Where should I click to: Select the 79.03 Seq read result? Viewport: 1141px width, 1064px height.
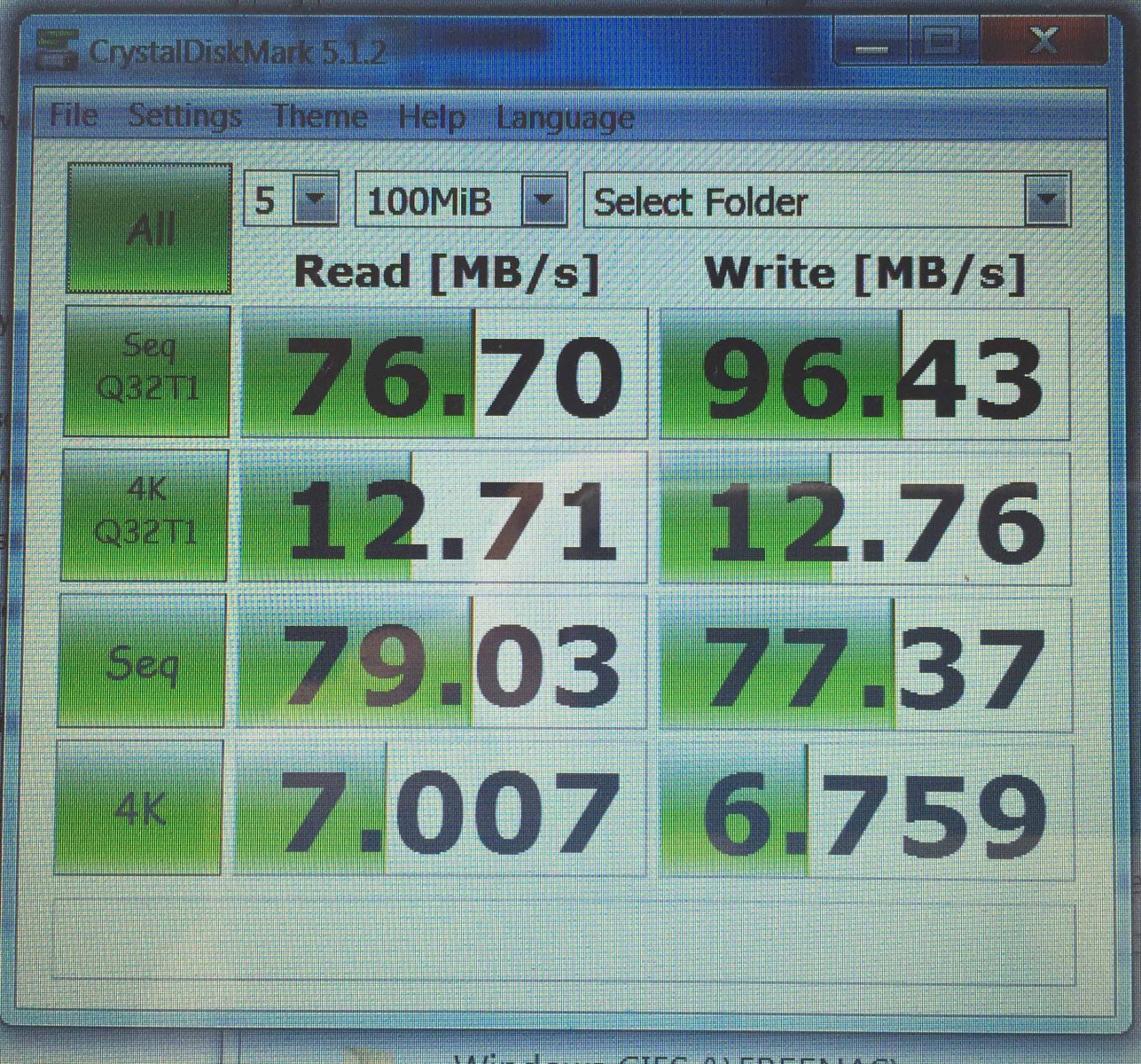pyautogui.click(x=442, y=663)
